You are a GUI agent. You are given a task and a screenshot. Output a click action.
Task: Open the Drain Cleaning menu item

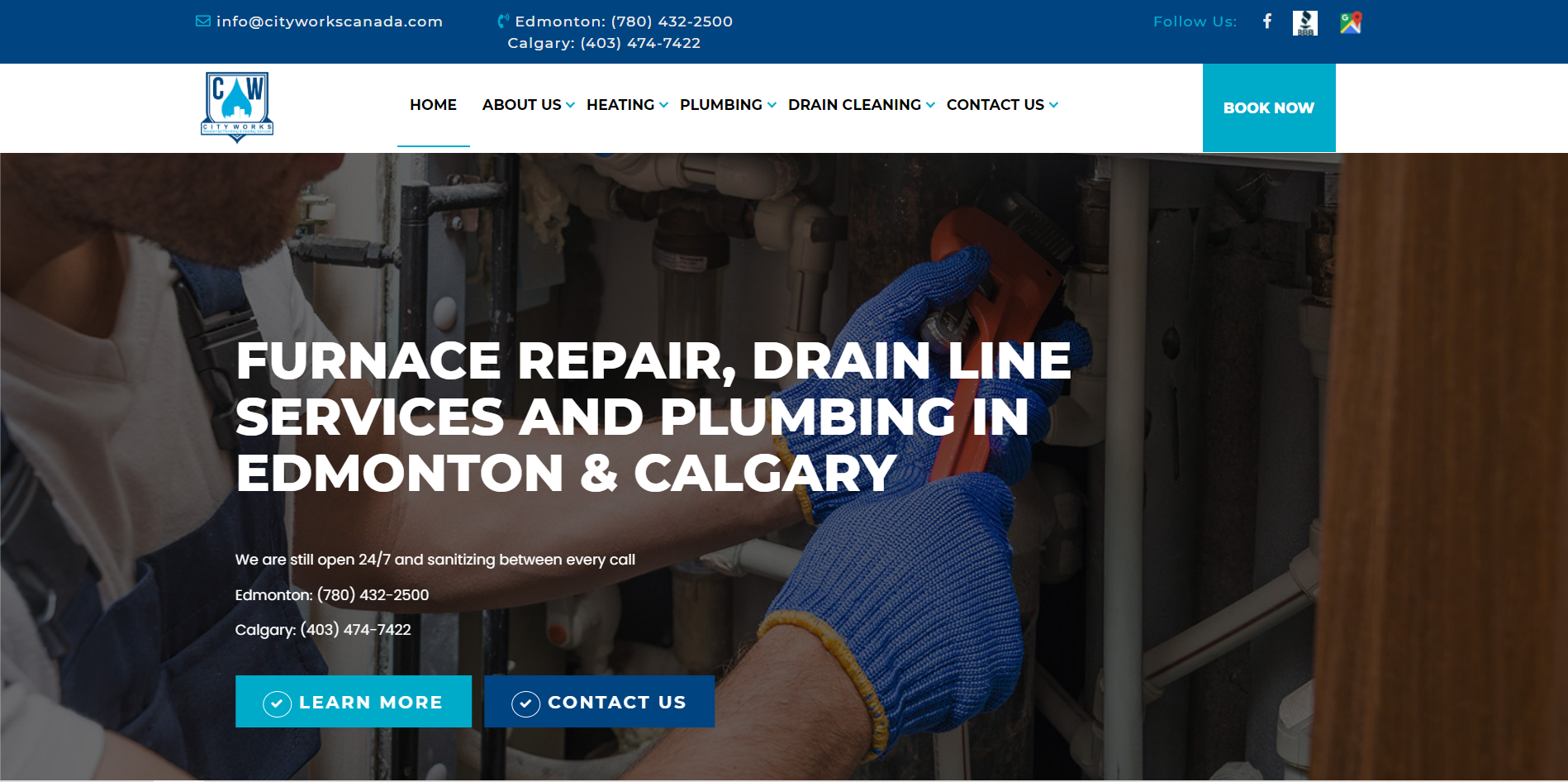[854, 105]
